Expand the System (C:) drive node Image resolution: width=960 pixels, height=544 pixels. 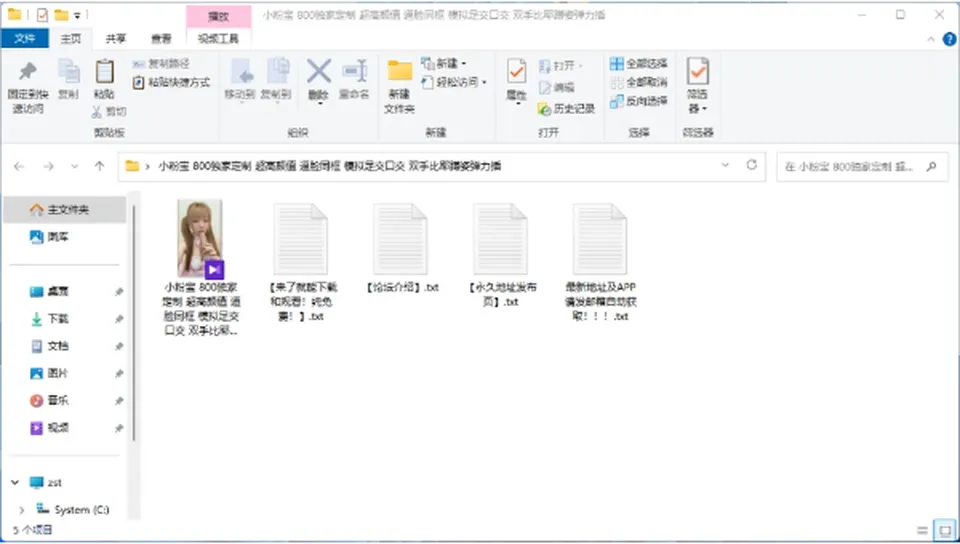(21, 509)
